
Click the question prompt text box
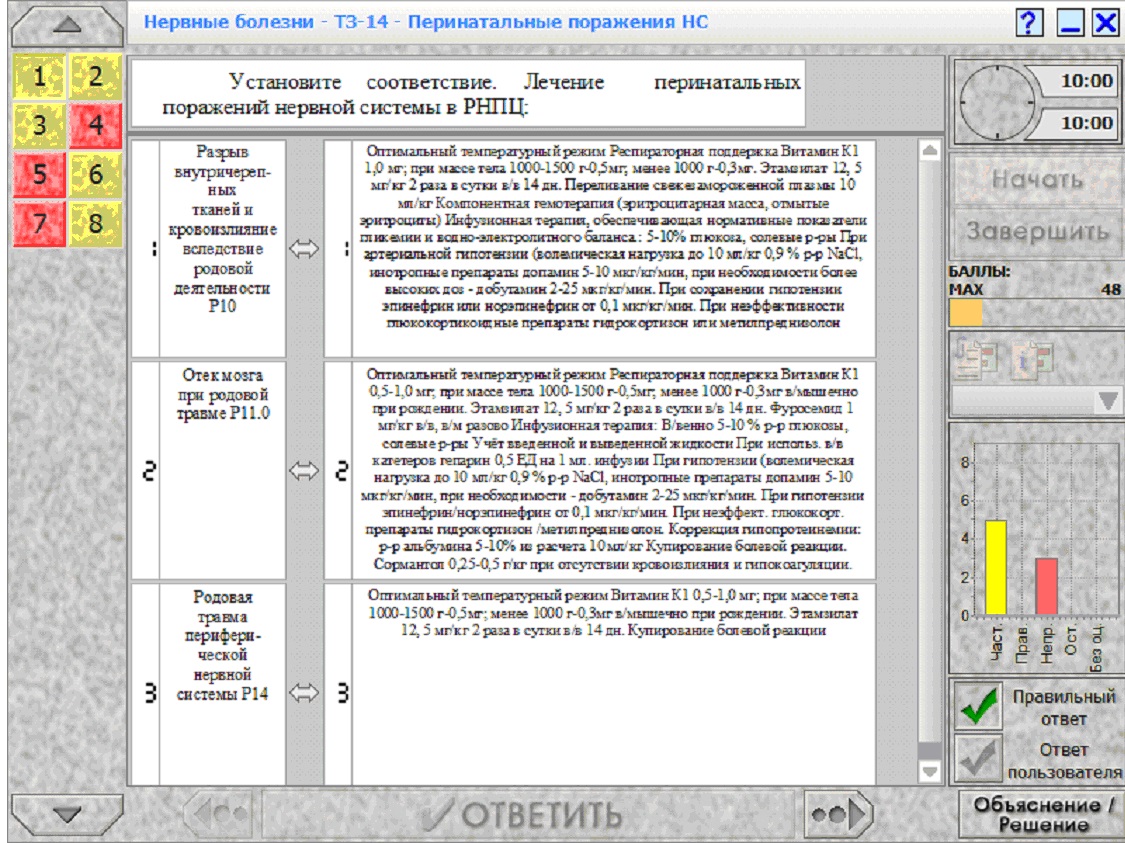coord(468,94)
